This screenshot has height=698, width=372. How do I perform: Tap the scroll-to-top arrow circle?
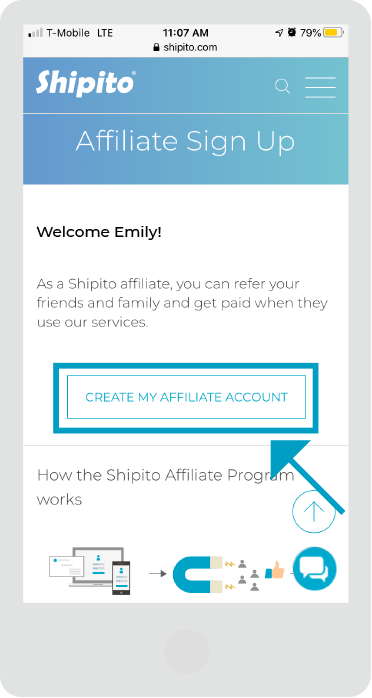pos(314,511)
